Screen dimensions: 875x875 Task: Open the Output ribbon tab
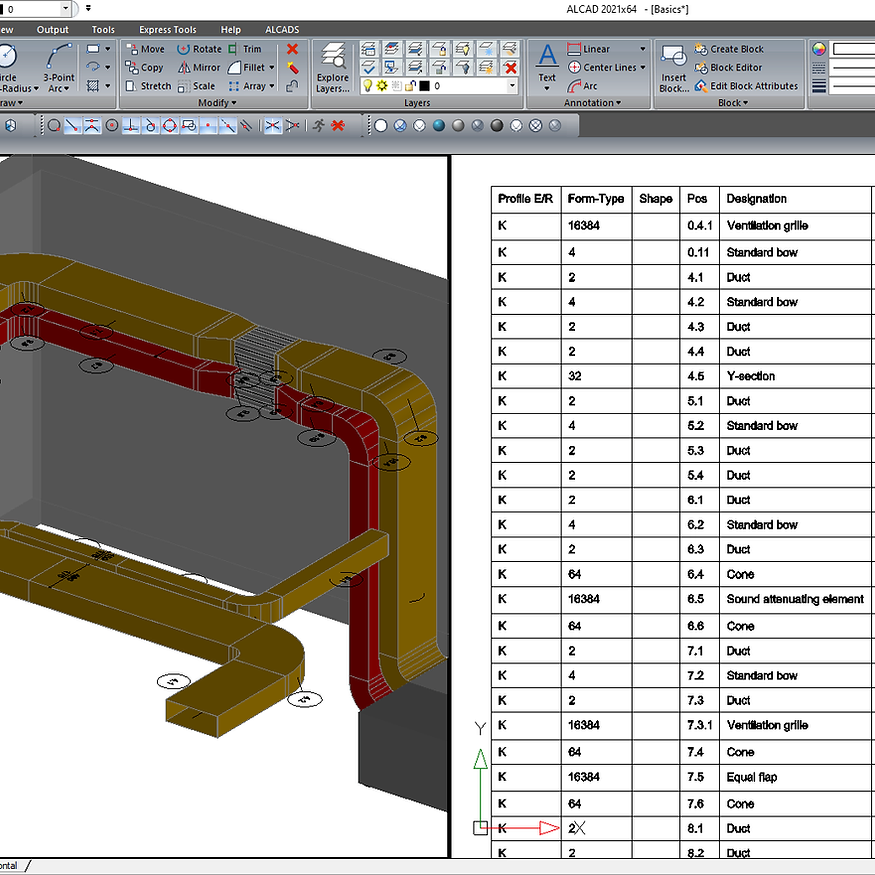pyautogui.click(x=52, y=30)
